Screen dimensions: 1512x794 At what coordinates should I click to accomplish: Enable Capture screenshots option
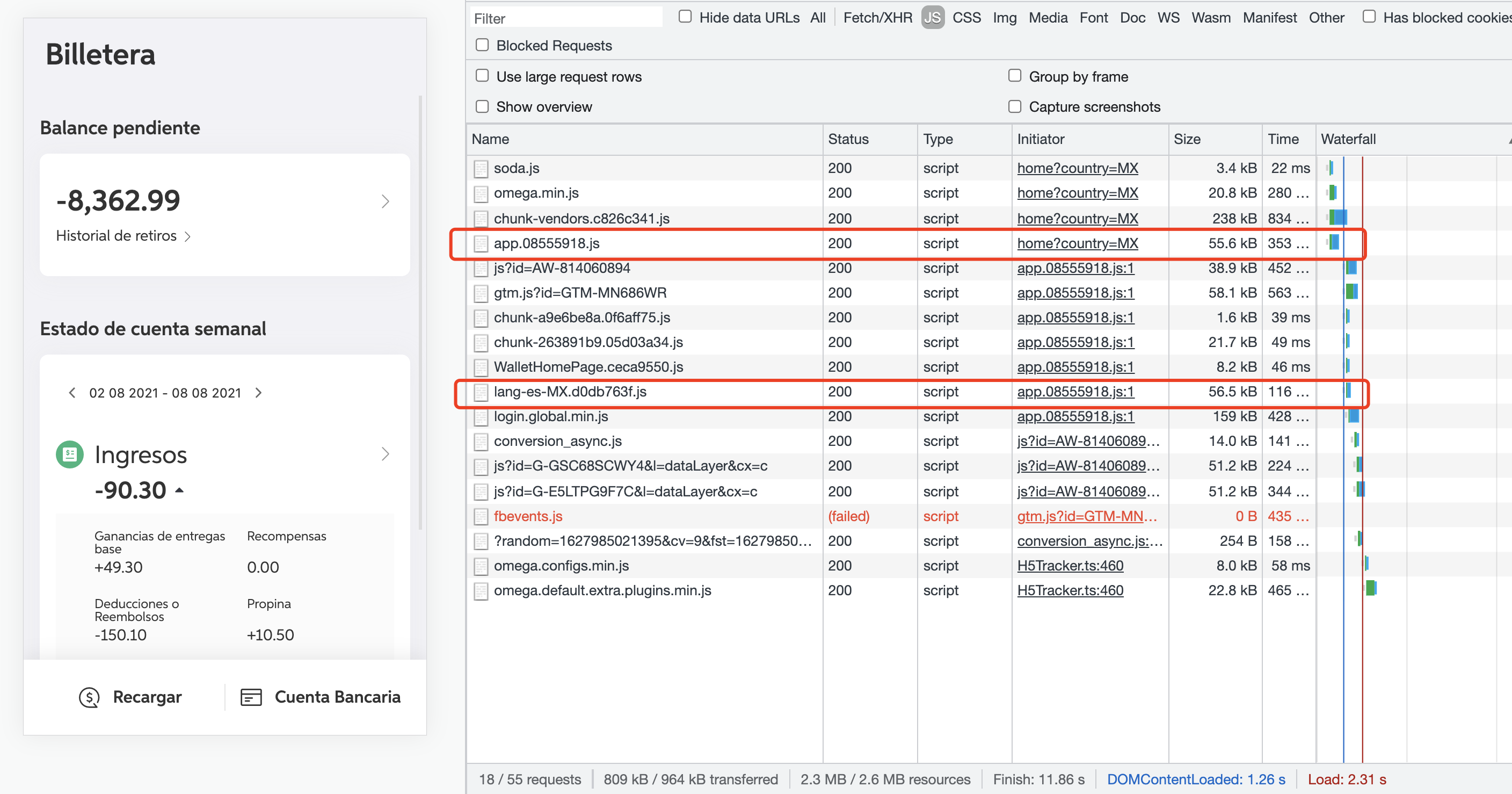(x=1014, y=106)
